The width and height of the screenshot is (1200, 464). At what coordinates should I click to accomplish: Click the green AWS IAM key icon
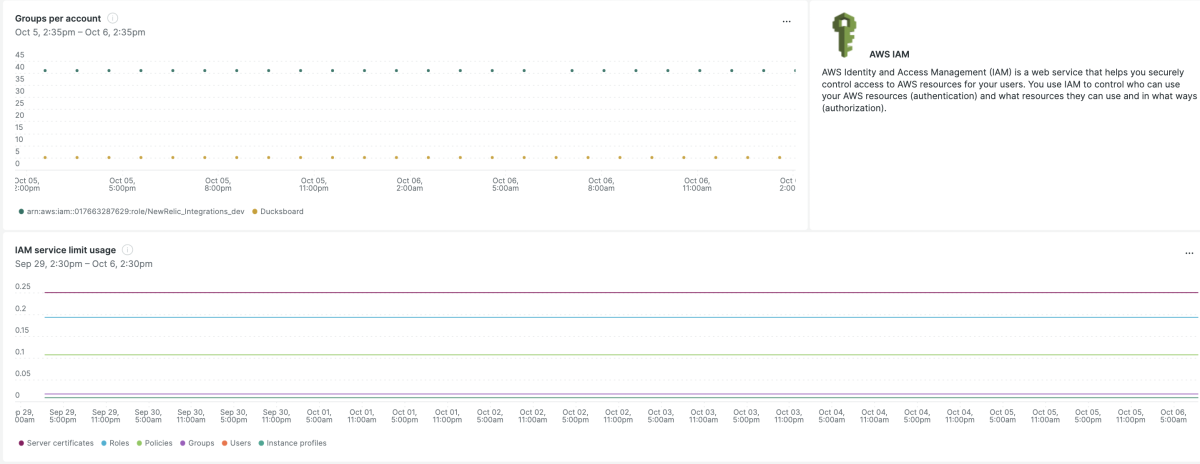[845, 35]
